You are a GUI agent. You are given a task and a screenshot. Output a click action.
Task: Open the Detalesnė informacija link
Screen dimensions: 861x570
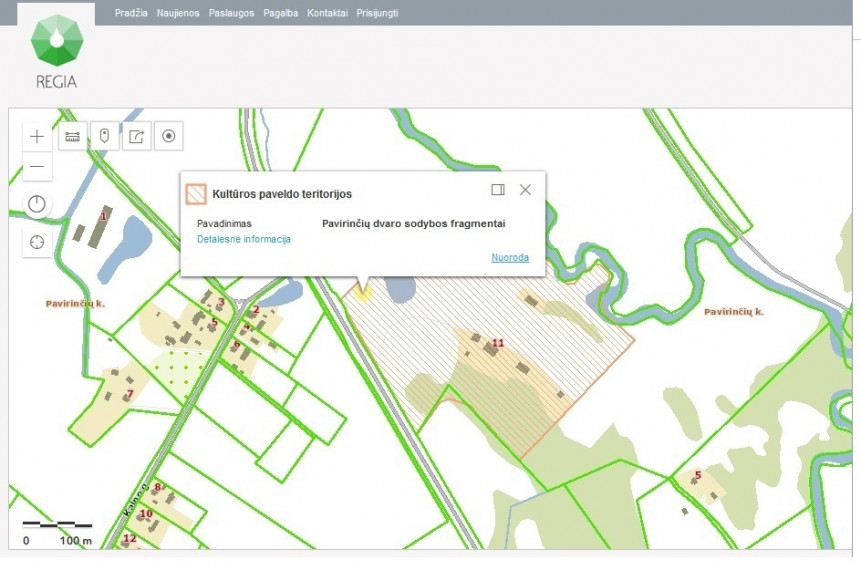click(244, 239)
